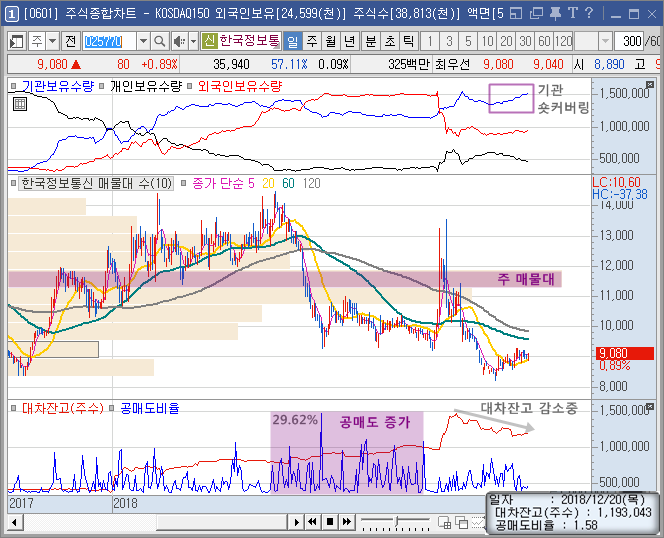Switch to the 월 monthly chart period
Image resolution: width=664 pixels, height=538 pixels.
(x=331, y=42)
